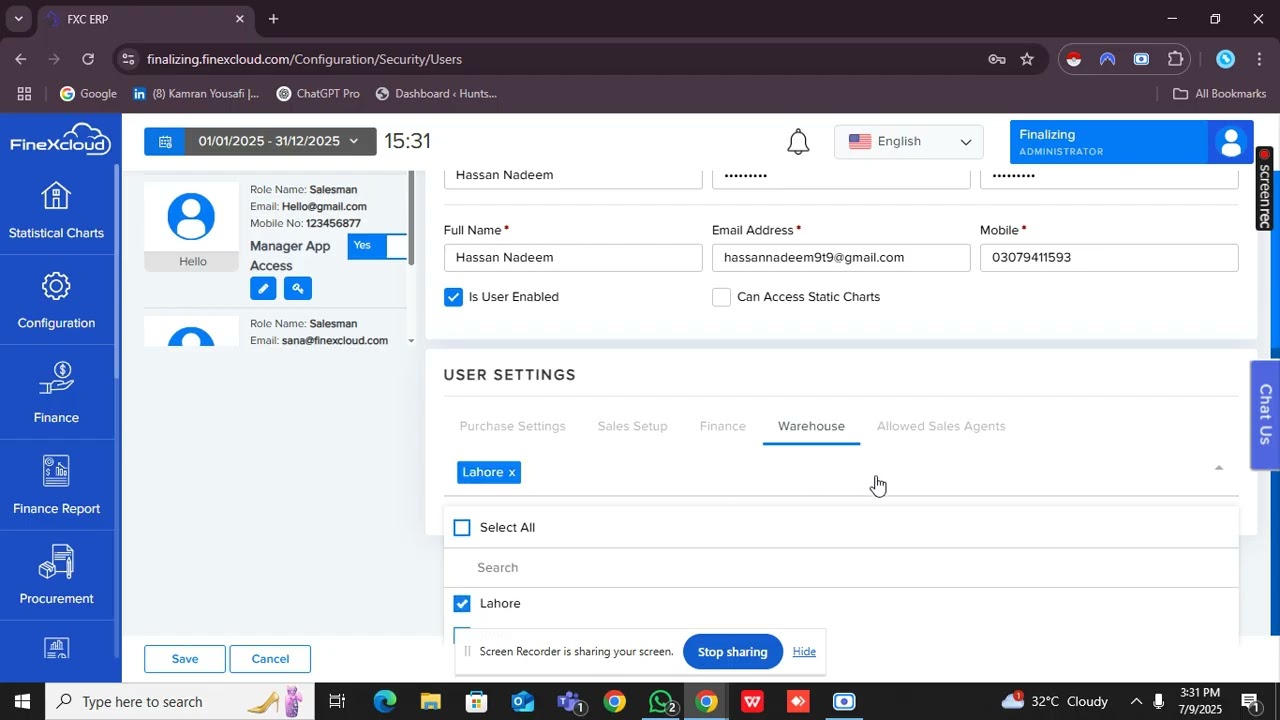This screenshot has width=1280, height=720.
Task: Open Chrome's tab search dropdown
Action: point(18,19)
